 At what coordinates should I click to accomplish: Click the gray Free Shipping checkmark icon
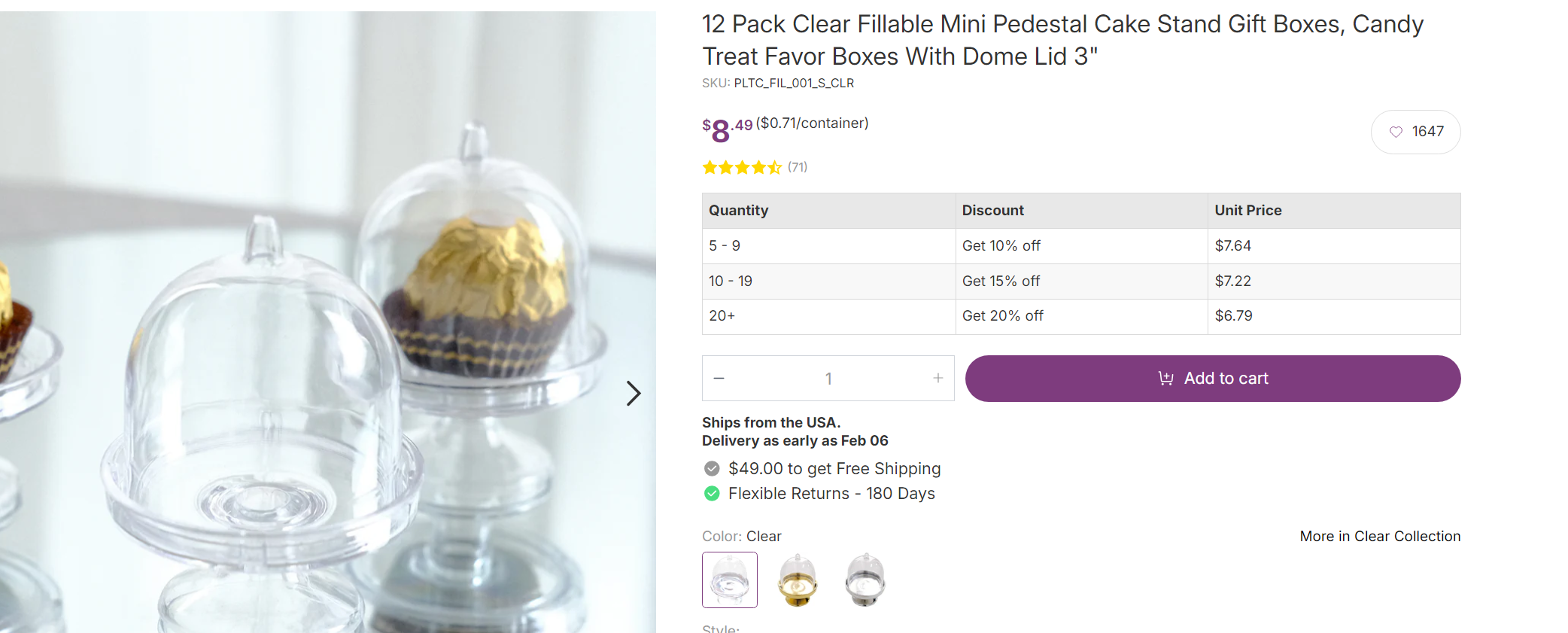point(712,469)
